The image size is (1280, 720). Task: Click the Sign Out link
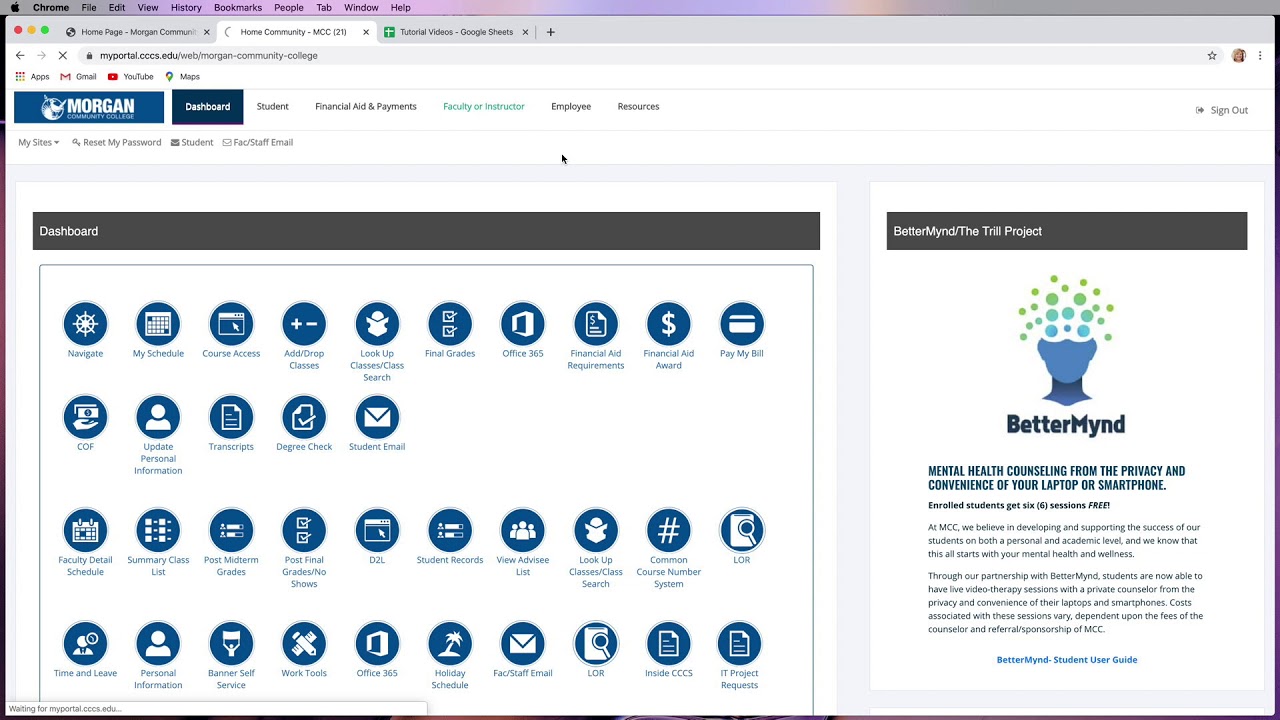tap(1222, 110)
